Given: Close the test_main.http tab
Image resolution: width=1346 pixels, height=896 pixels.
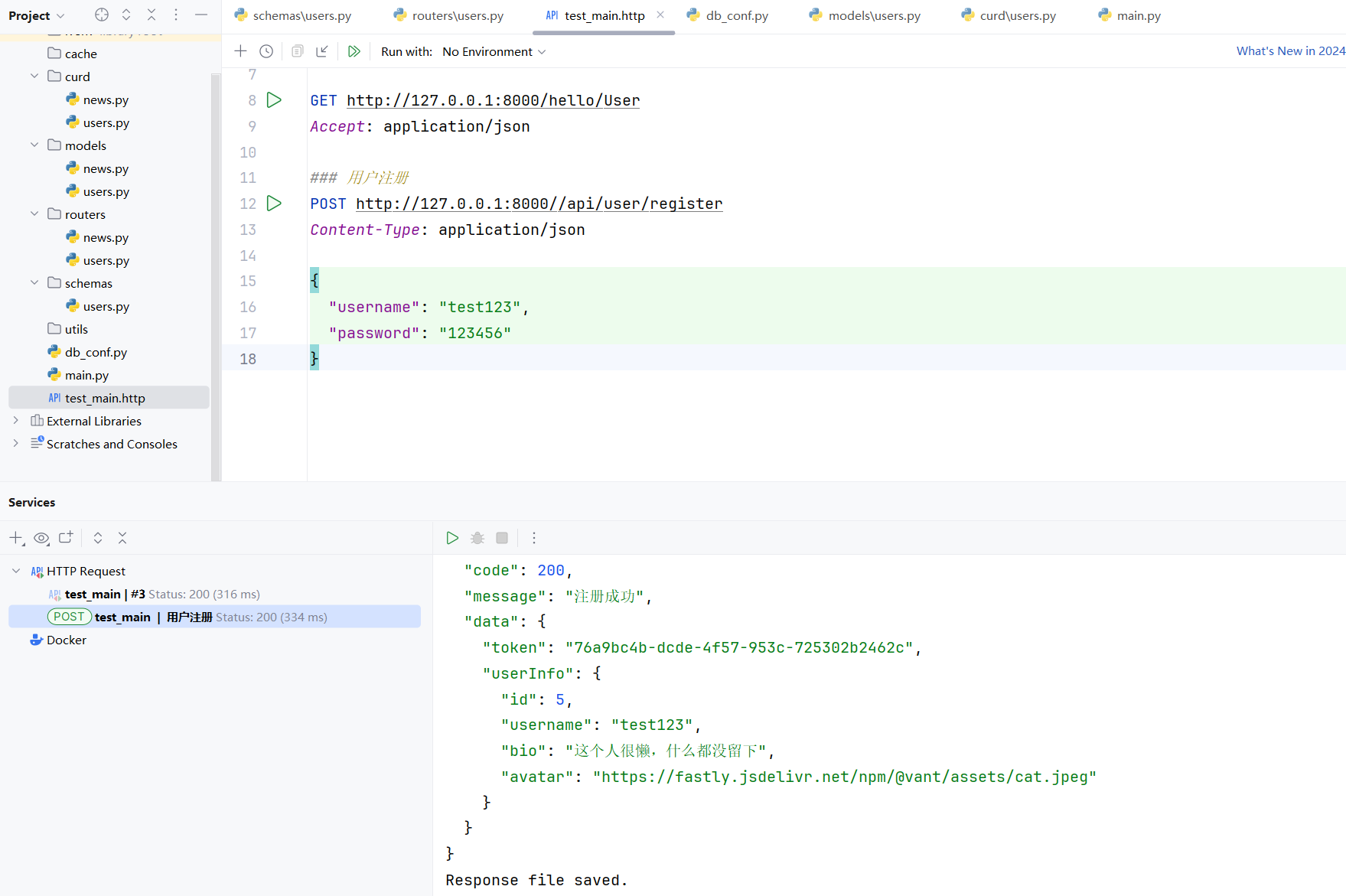Looking at the screenshot, I should tap(660, 15).
